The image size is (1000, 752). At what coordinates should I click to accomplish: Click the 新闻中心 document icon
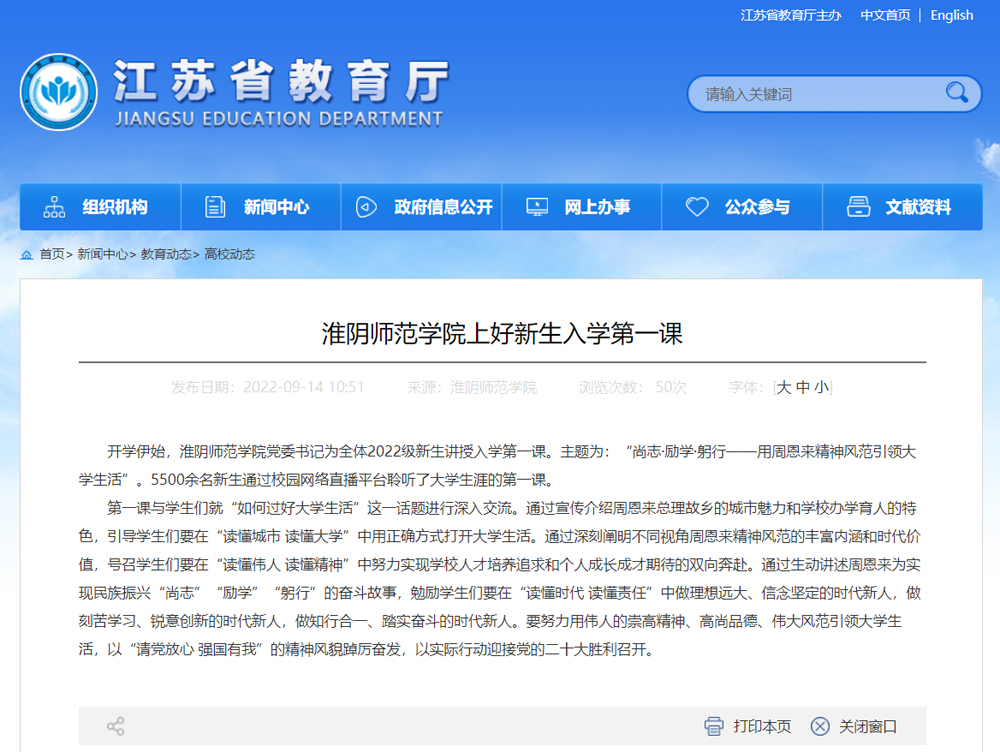(x=215, y=207)
